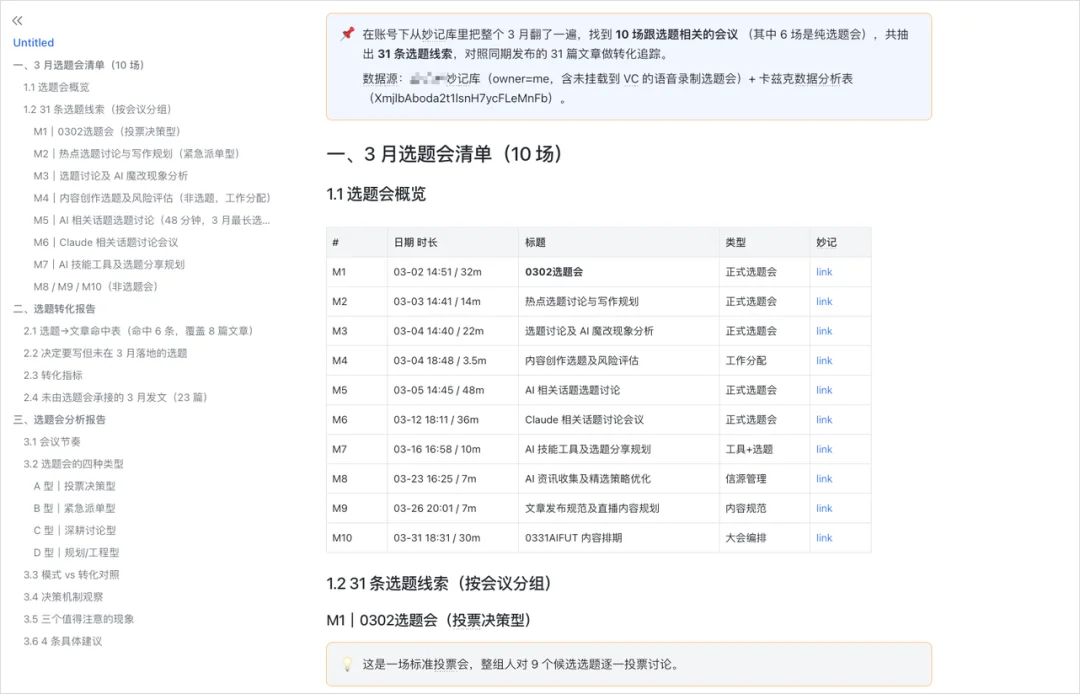Jump to outline item M6｜Claude 相关话题讨论会议
The height and width of the screenshot is (694, 1080).
coord(106,242)
